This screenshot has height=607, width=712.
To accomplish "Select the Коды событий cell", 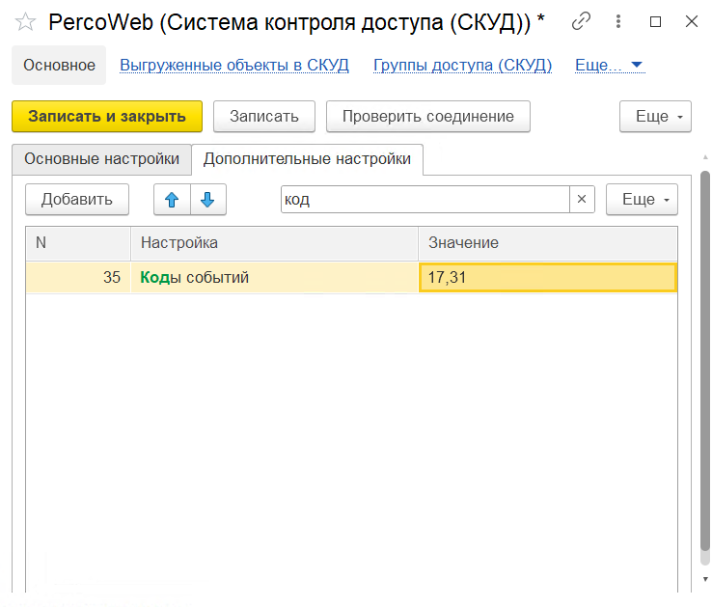I will click(x=274, y=277).
